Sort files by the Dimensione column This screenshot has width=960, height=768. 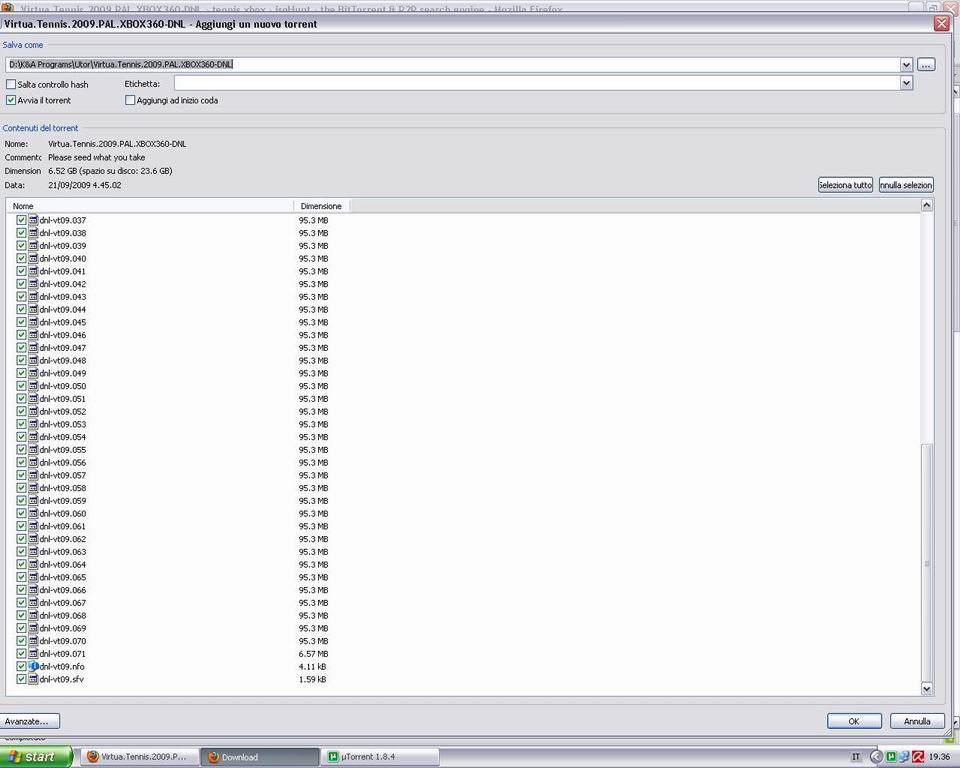[x=320, y=206]
